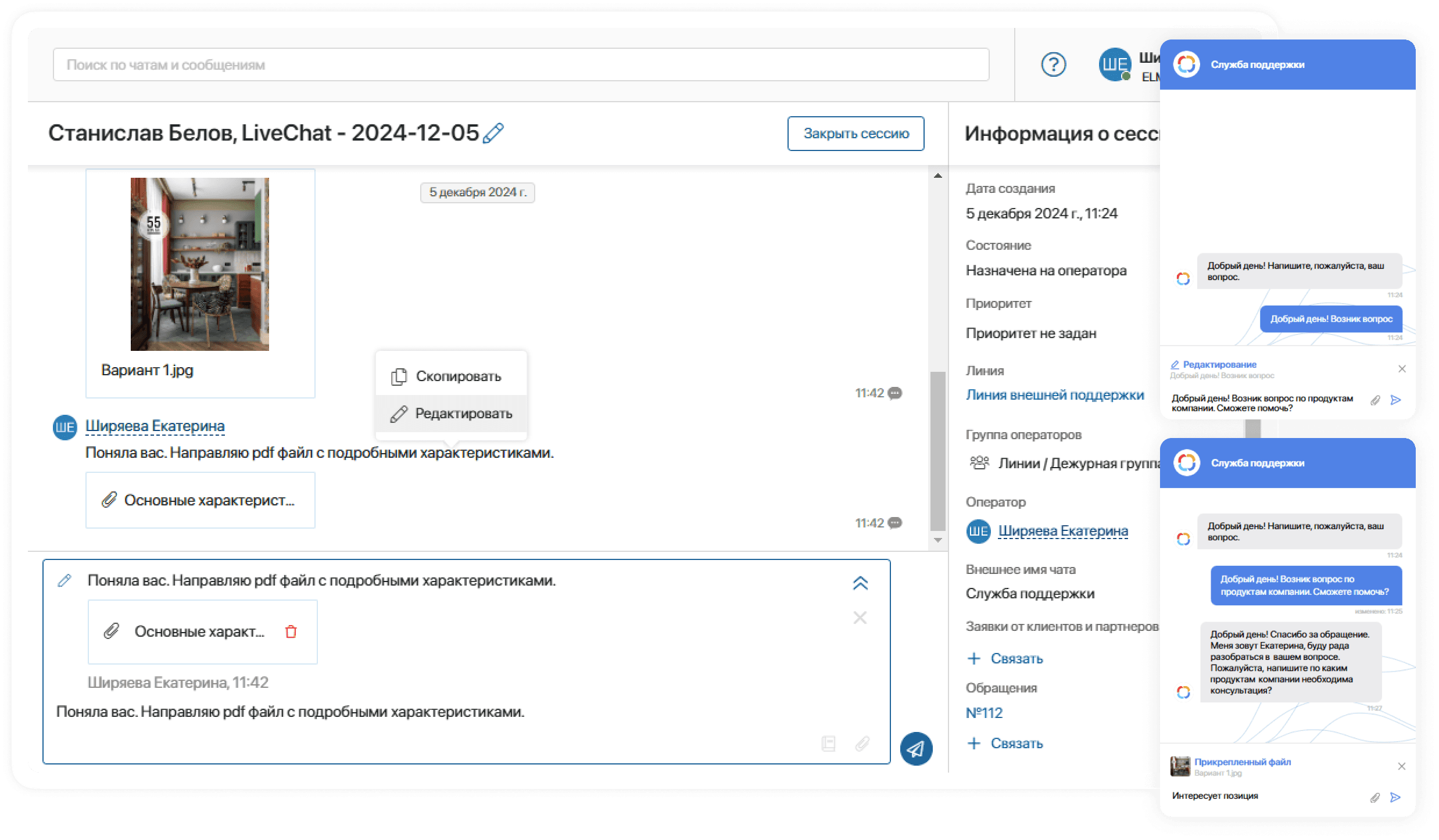Open quick reply templates icon in input
Viewport: 1439px width, 840px height.
[829, 744]
